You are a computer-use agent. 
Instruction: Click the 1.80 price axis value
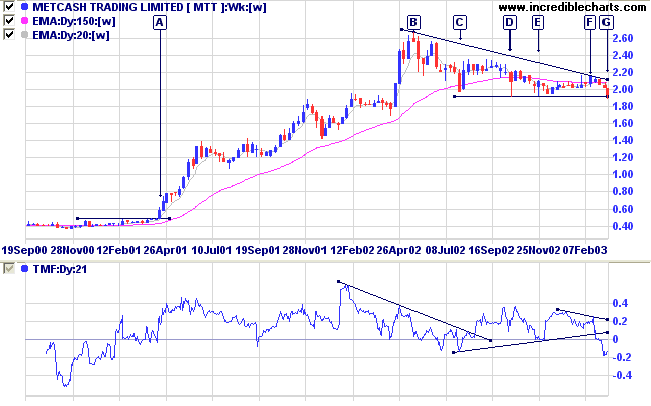623,106
